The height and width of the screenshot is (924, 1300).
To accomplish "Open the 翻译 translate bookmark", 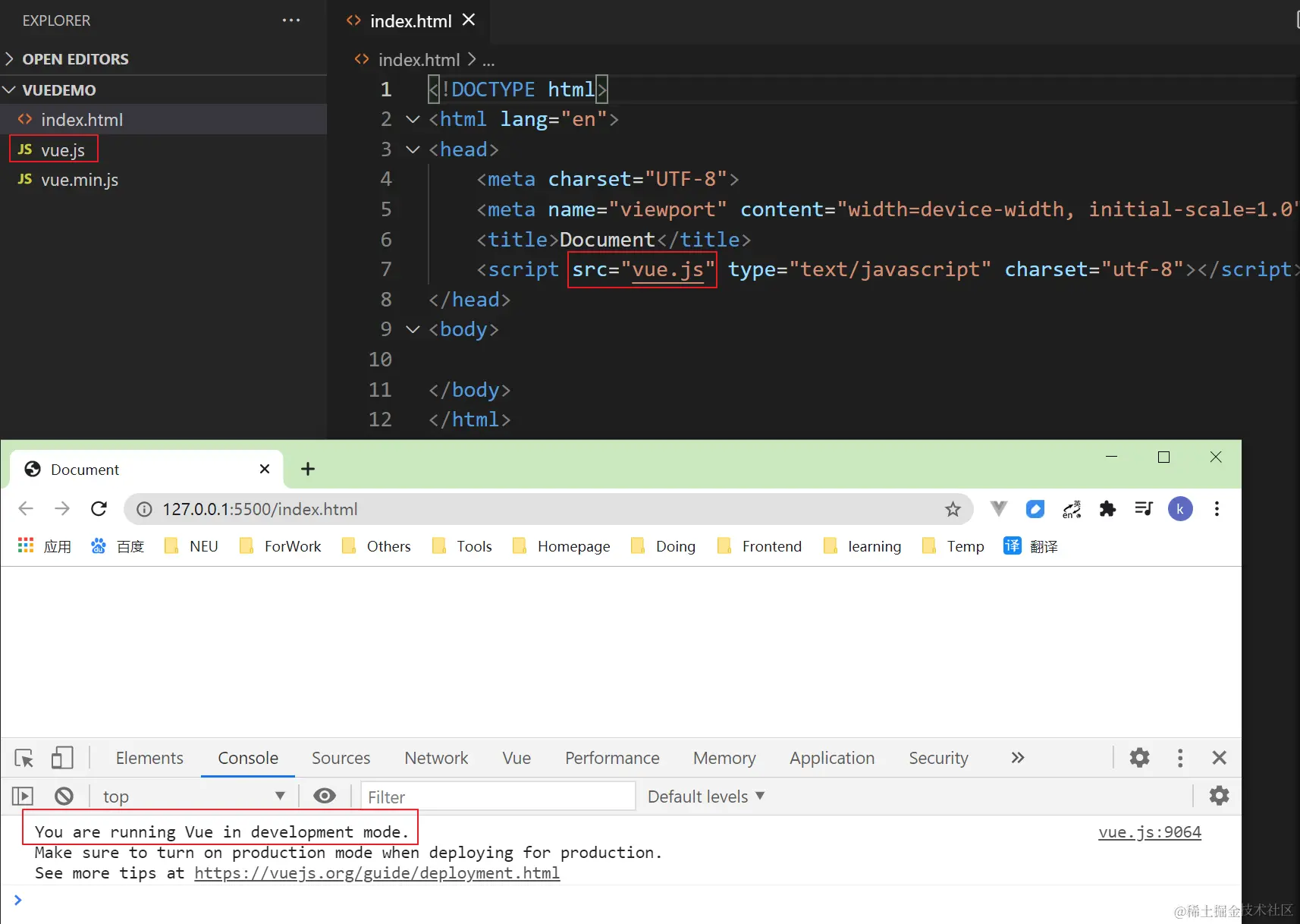I will (1031, 546).
